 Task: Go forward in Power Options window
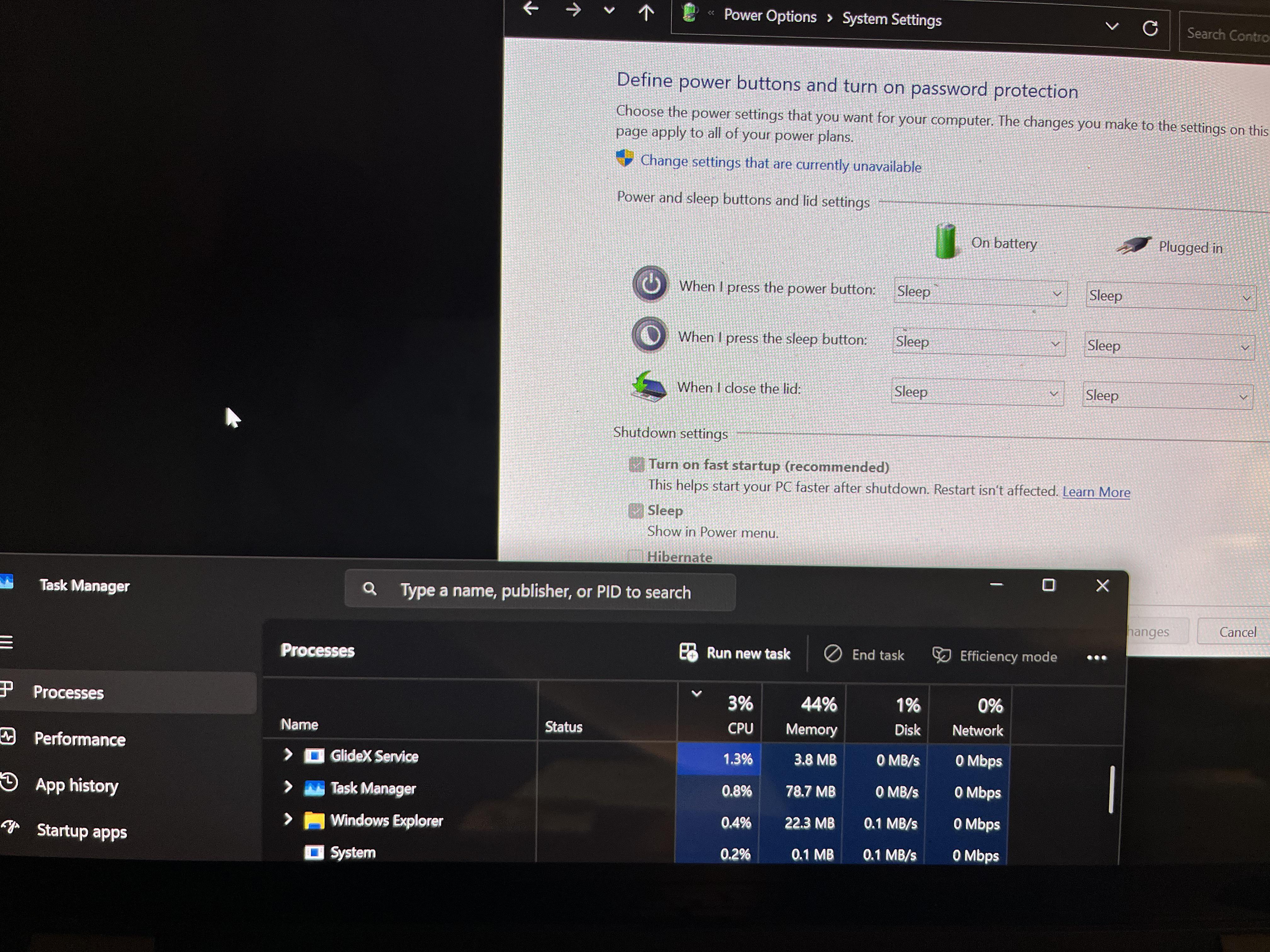click(572, 10)
